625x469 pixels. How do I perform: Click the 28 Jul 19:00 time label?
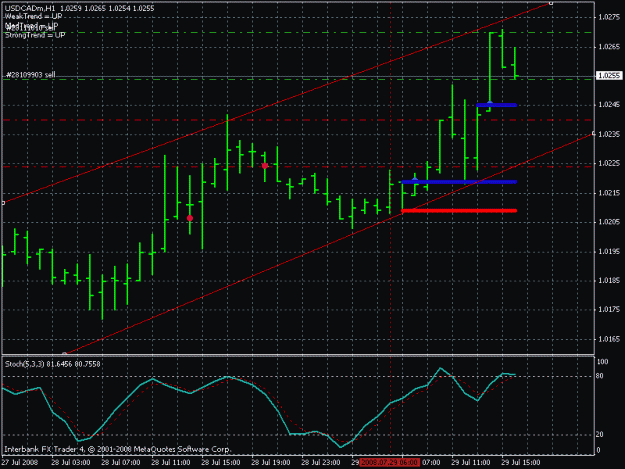click(x=271, y=462)
